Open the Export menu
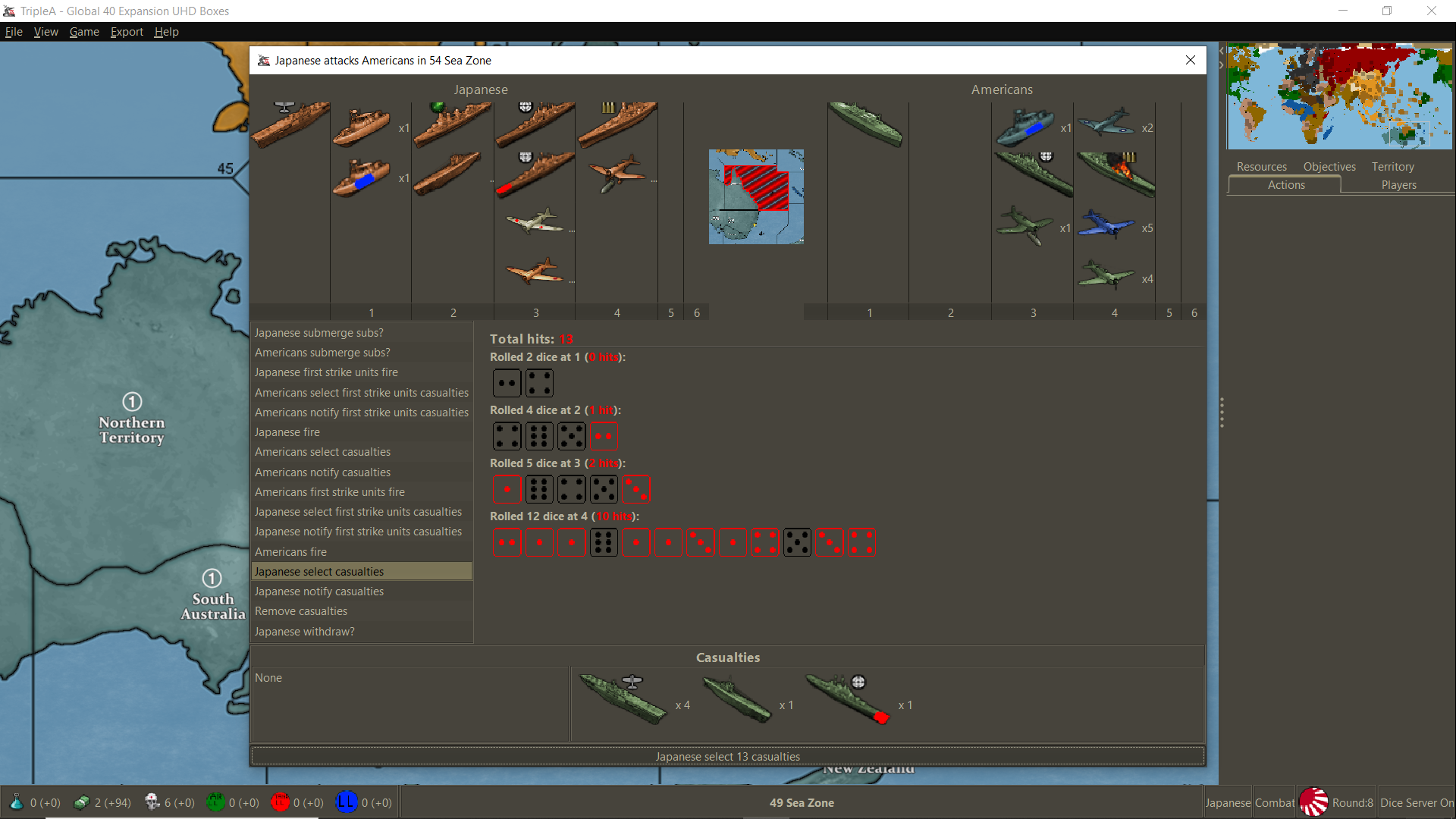This screenshot has height=819, width=1456. 127,32
